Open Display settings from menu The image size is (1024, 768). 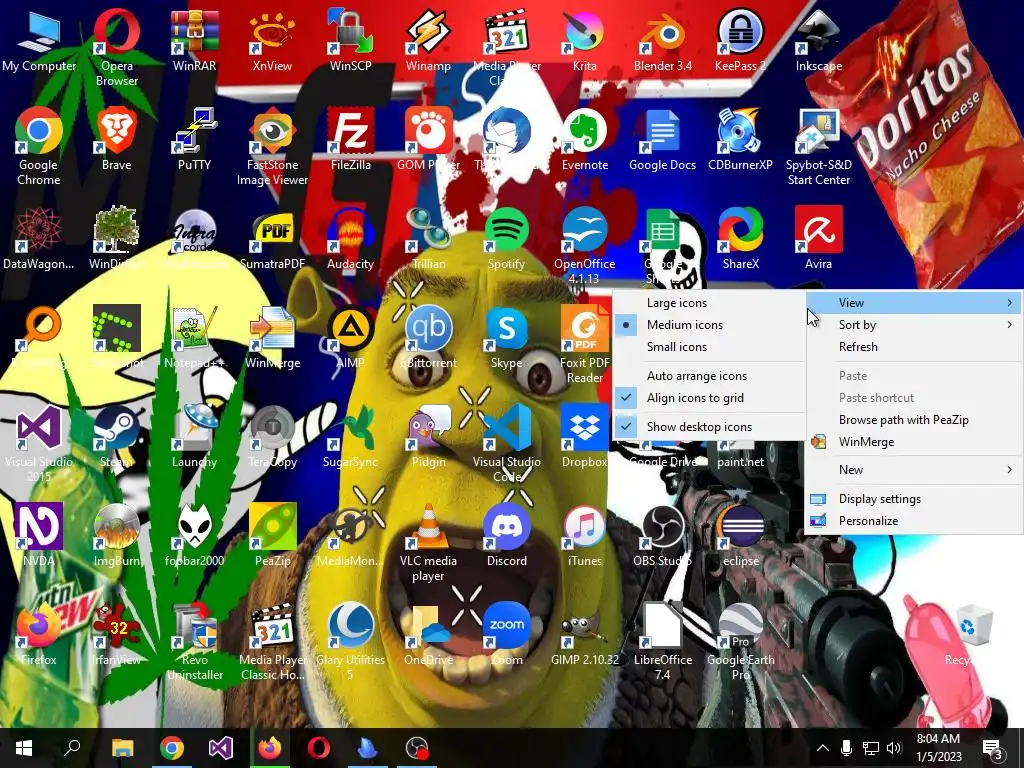(914, 499)
